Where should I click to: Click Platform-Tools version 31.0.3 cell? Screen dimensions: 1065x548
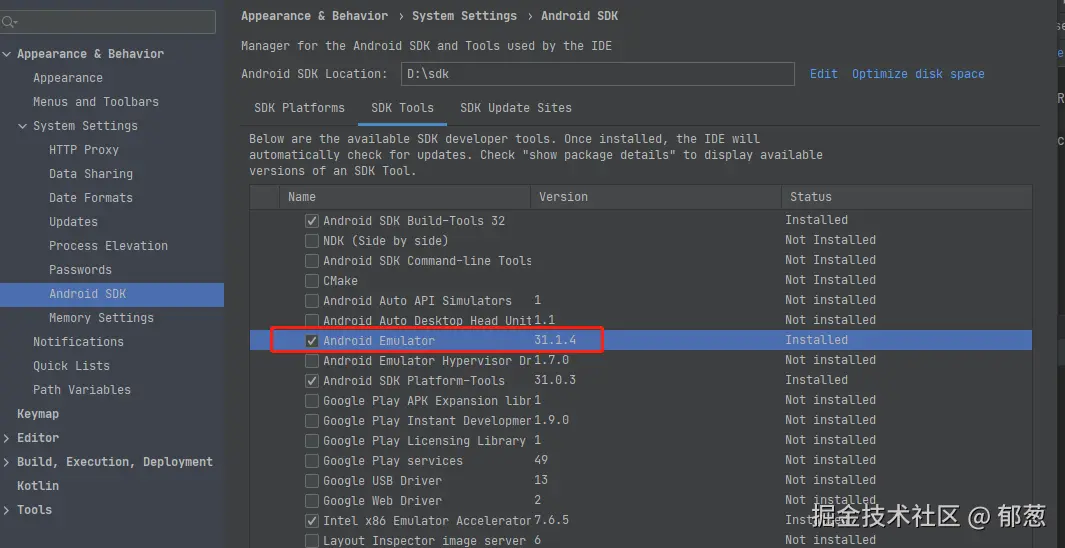555,380
